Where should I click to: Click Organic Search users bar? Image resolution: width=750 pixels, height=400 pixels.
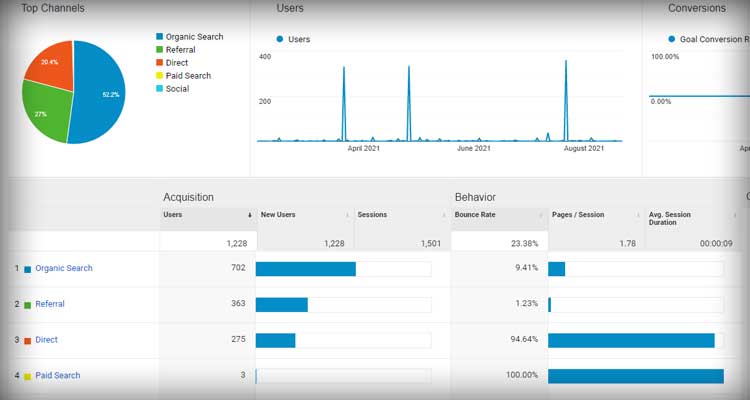coord(306,269)
